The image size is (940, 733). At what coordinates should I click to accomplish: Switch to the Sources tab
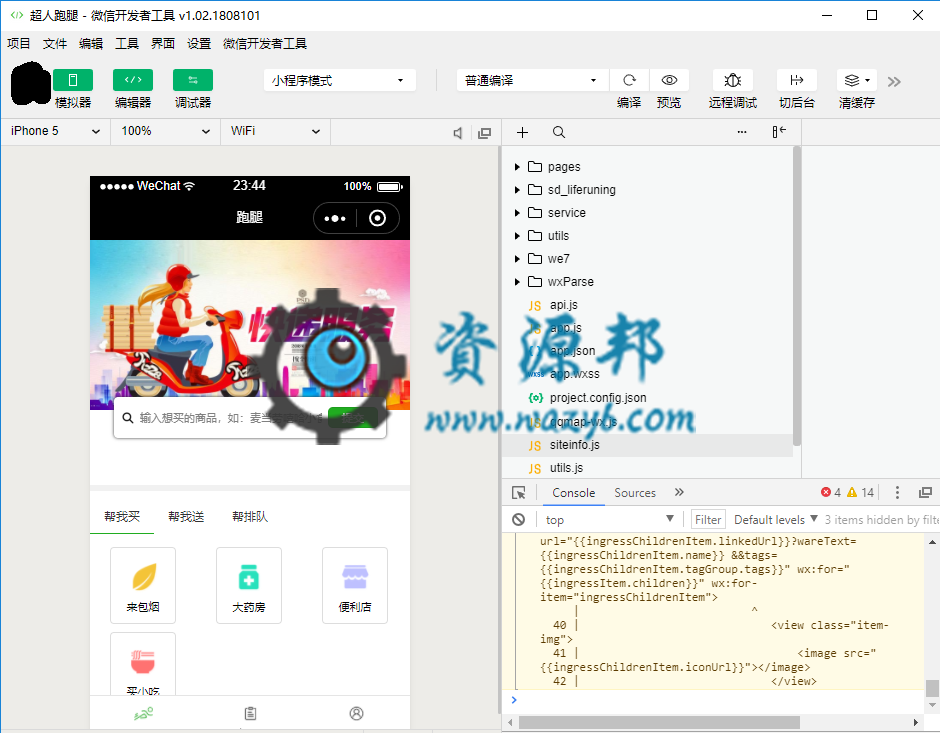(x=635, y=493)
